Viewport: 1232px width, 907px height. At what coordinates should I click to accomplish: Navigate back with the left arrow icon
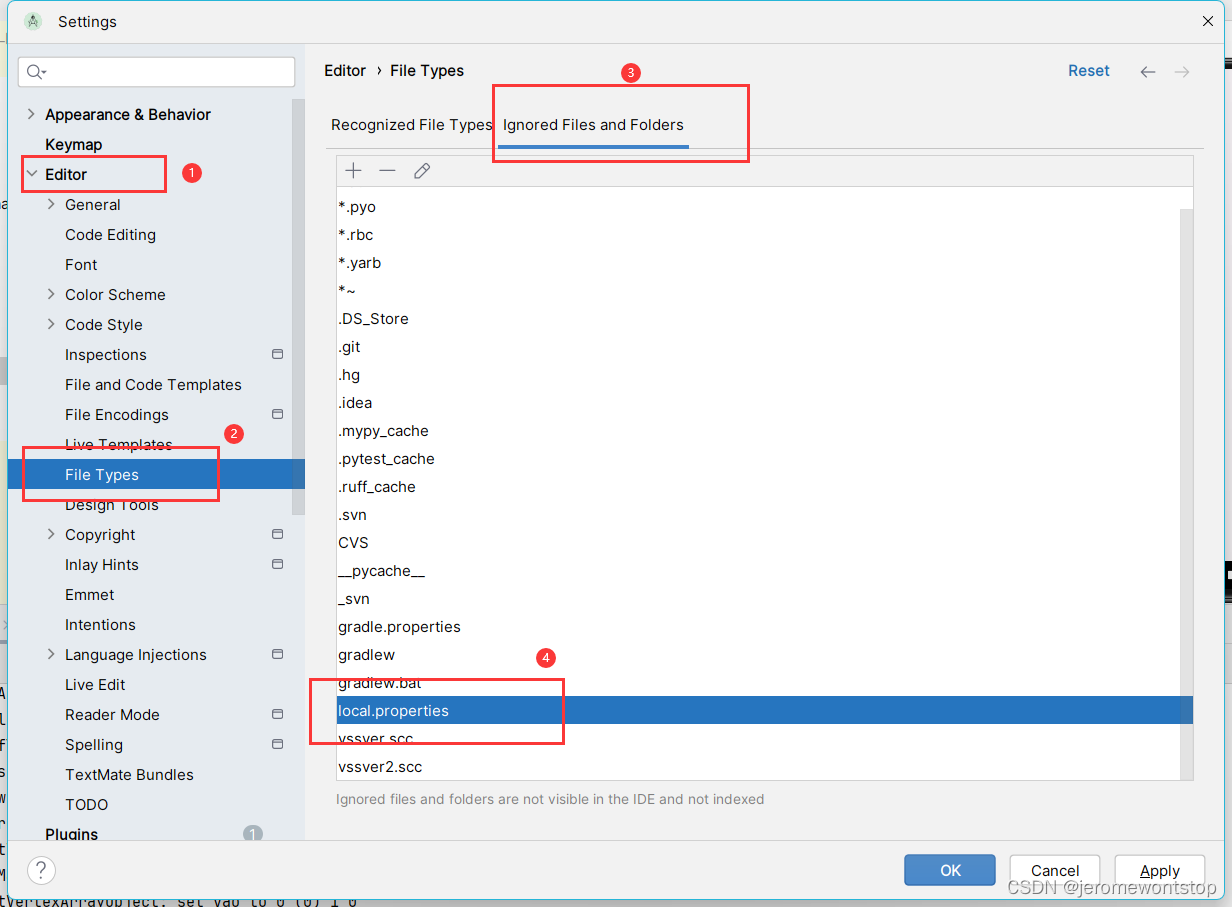(x=1148, y=71)
